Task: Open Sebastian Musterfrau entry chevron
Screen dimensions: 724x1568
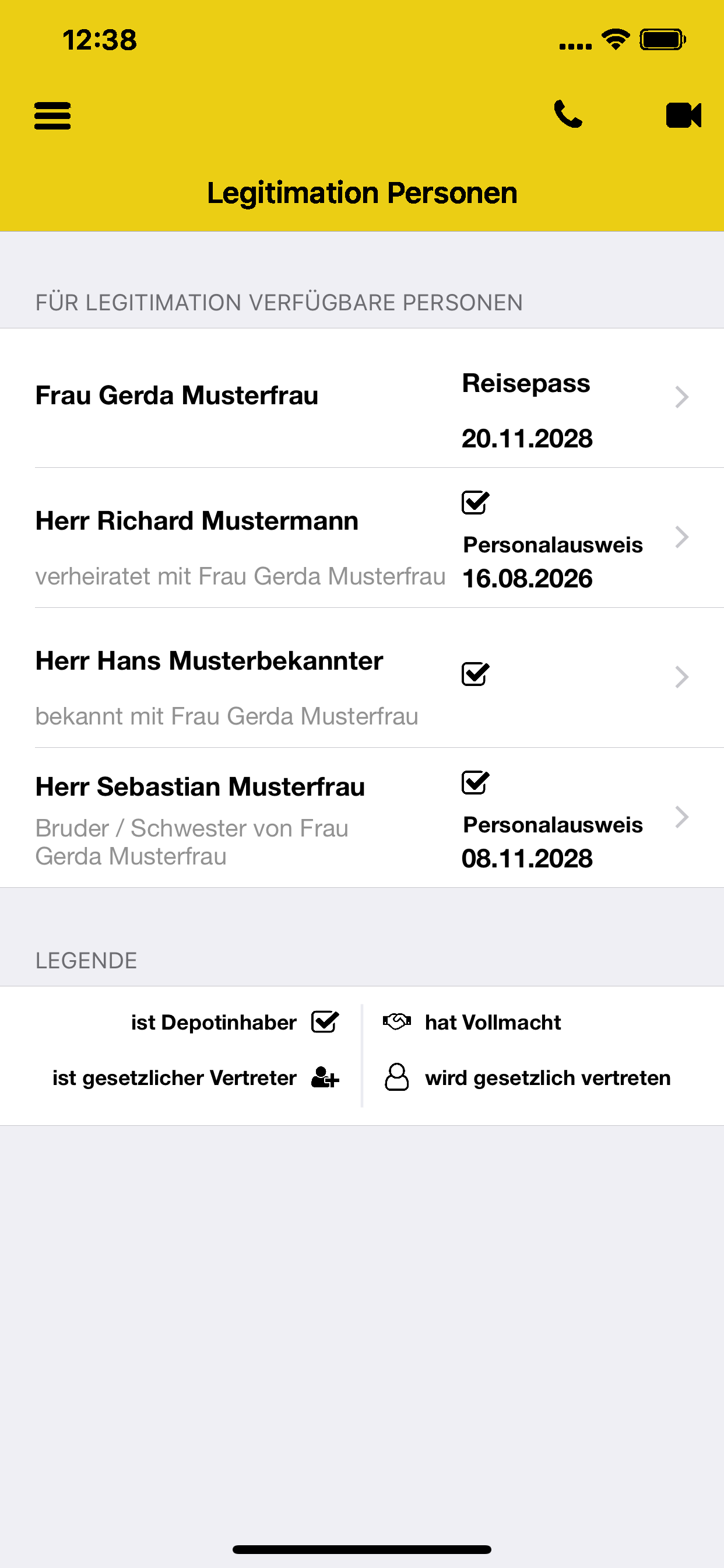Action: pos(681,817)
